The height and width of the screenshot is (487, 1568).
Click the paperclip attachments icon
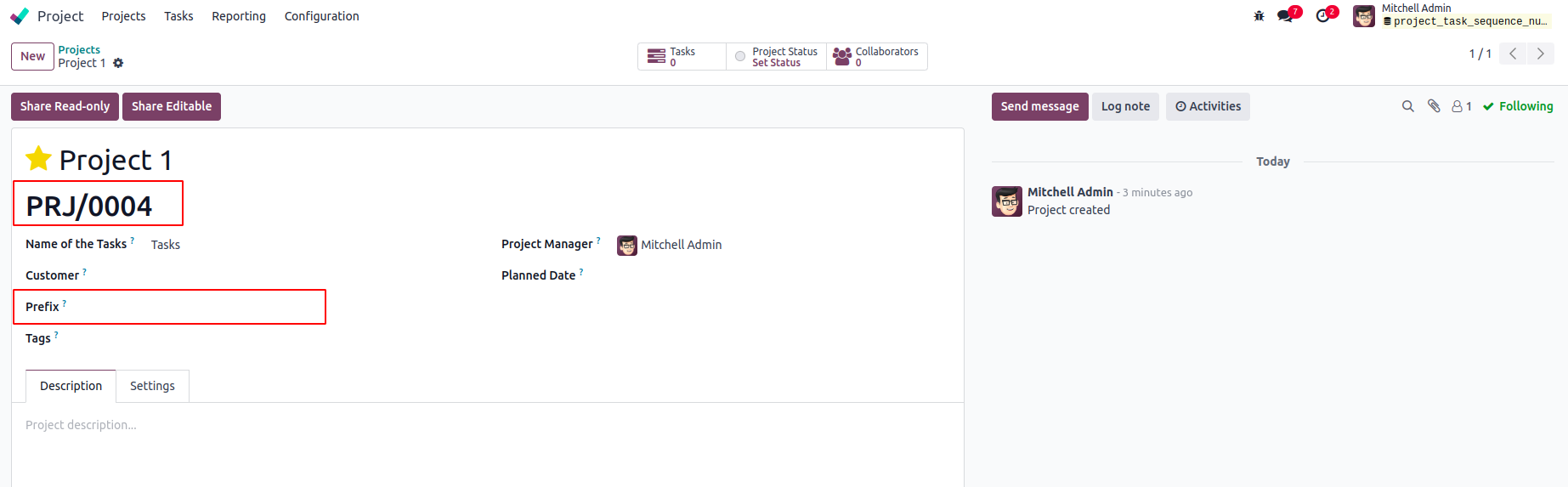(x=1434, y=106)
